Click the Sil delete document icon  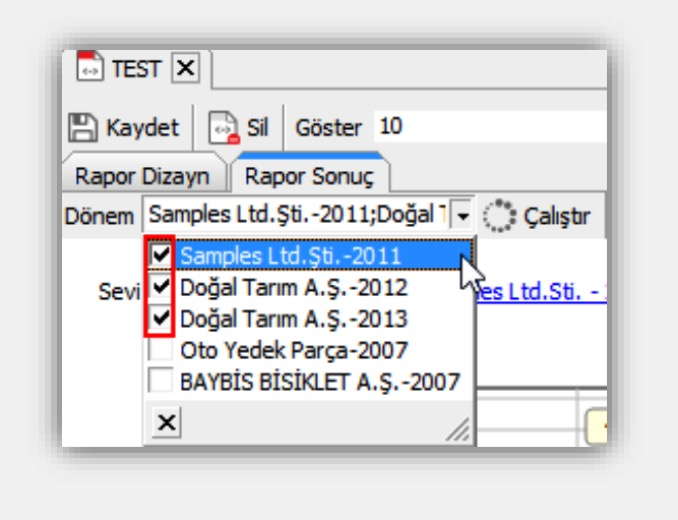coord(221,129)
